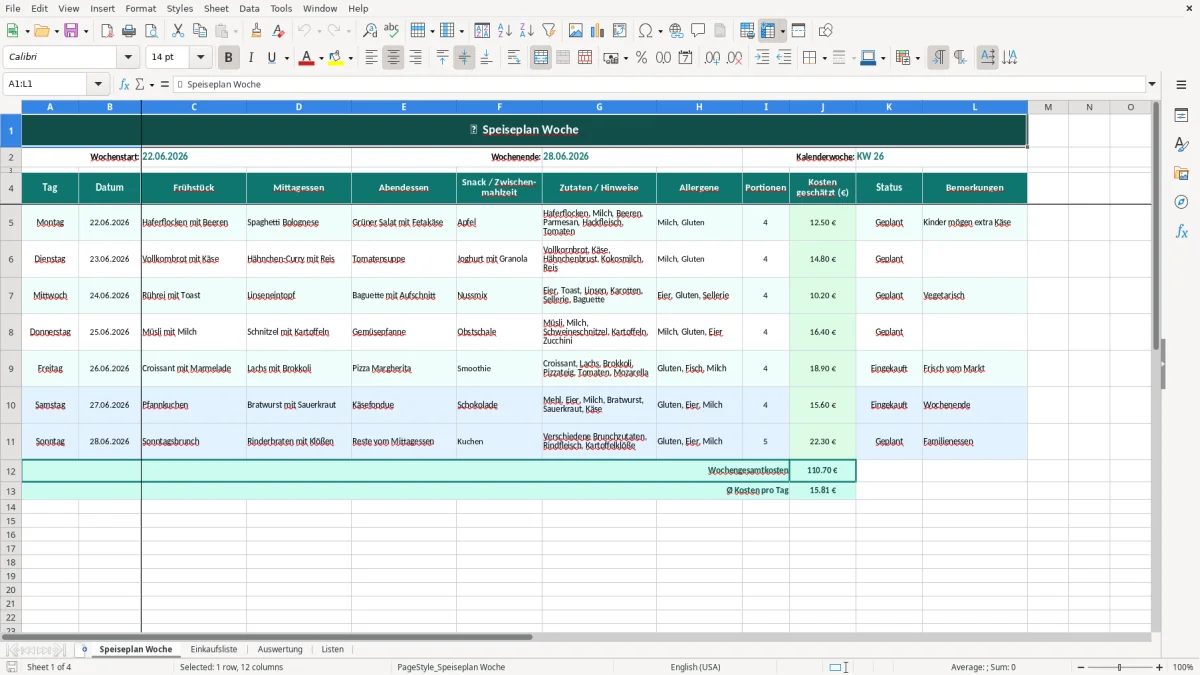This screenshot has width=1200, height=675.
Task: Open the Data menu
Action: (250, 8)
